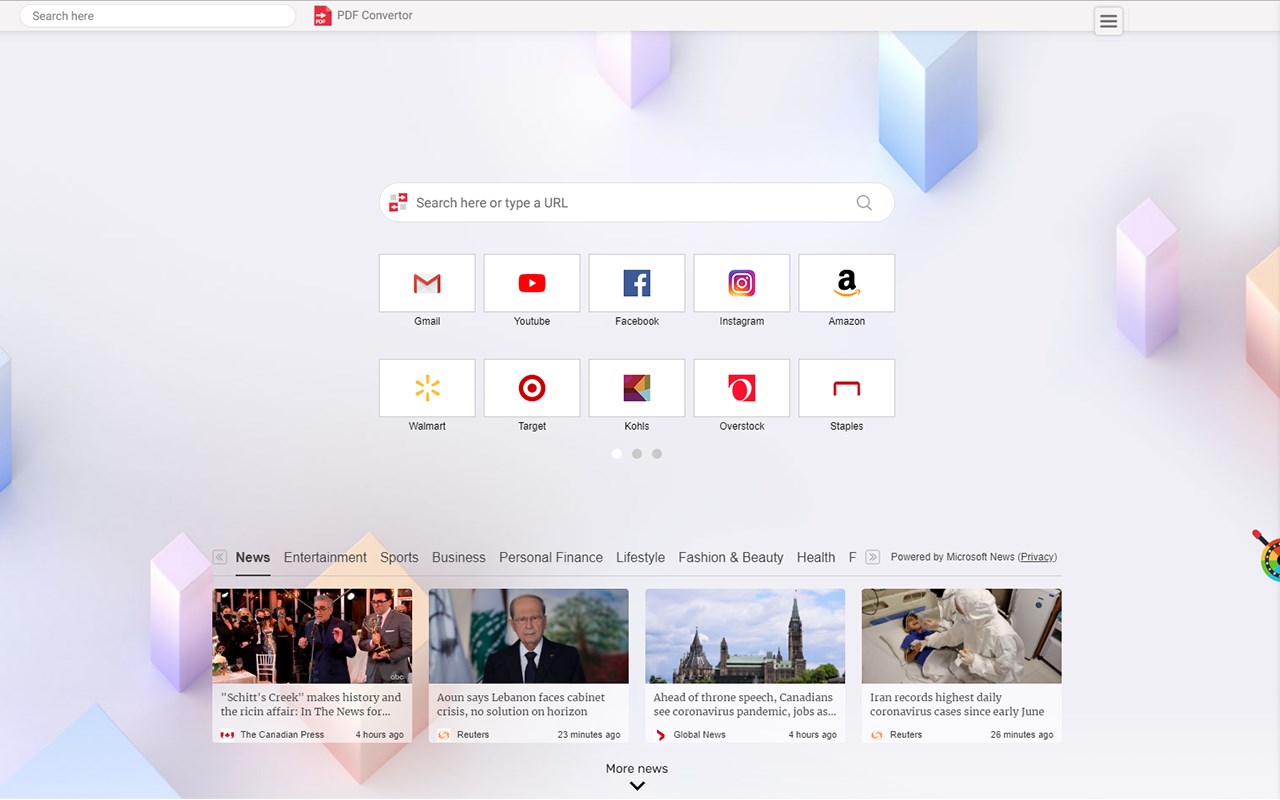Click the magnifier icon in the main search bar

click(864, 203)
